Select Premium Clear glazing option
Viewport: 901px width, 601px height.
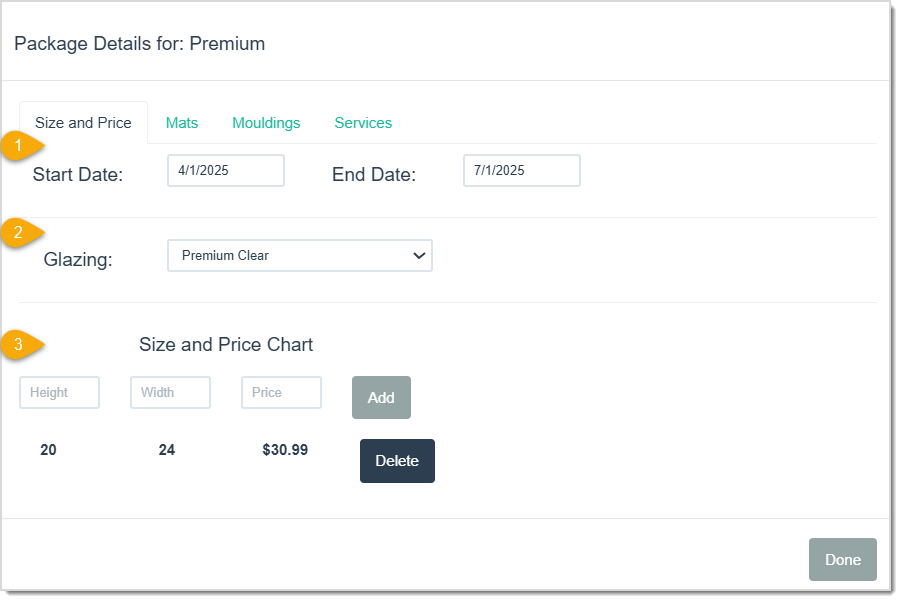[x=300, y=255]
